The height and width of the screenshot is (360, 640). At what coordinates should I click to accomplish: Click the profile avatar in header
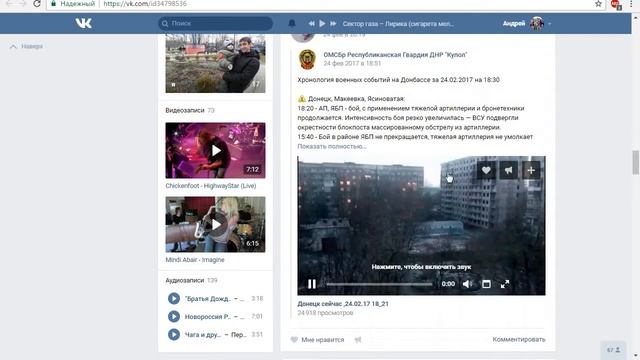[536, 23]
